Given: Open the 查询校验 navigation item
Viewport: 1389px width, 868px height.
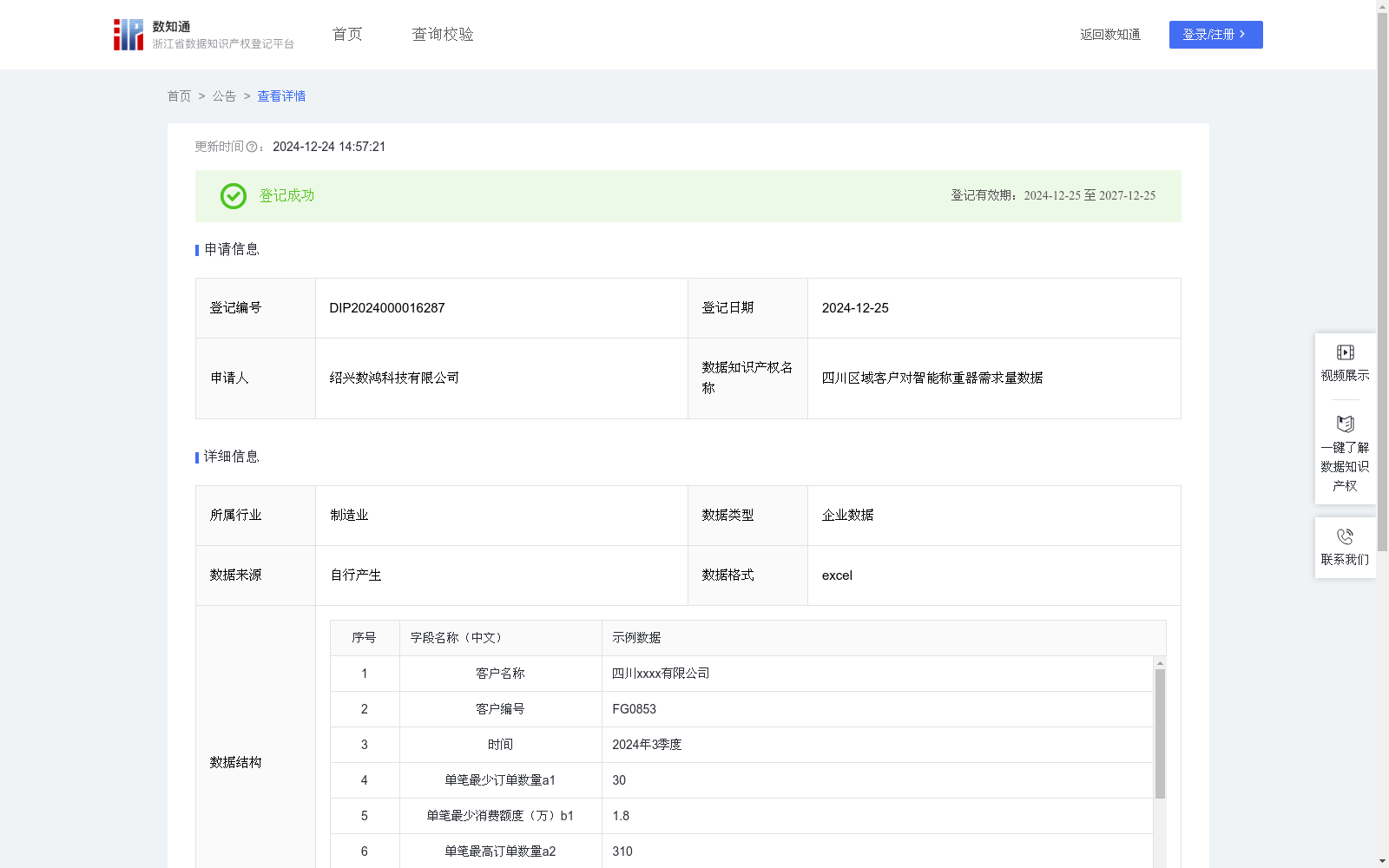Looking at the screenshot, I should pyautogui.click(x=443, y=34).
